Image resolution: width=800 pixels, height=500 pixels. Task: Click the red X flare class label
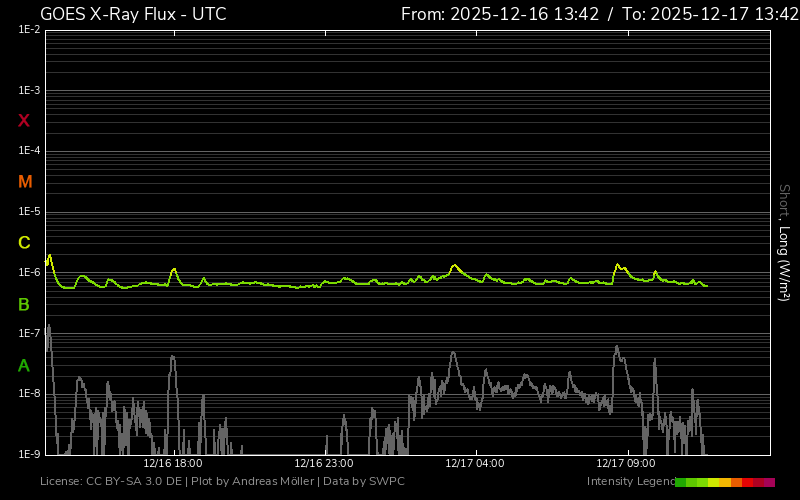pyautogui.click(x=24, y=121)
